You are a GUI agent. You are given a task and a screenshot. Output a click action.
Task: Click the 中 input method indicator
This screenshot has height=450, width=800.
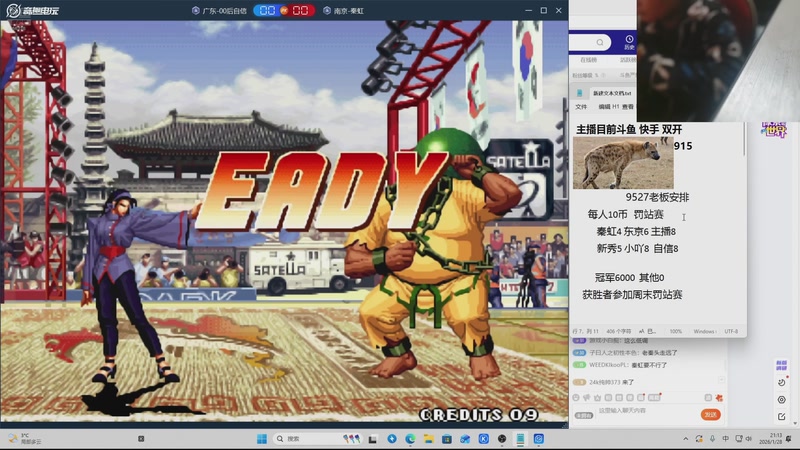pyautogui.click(x=726, y=439)
